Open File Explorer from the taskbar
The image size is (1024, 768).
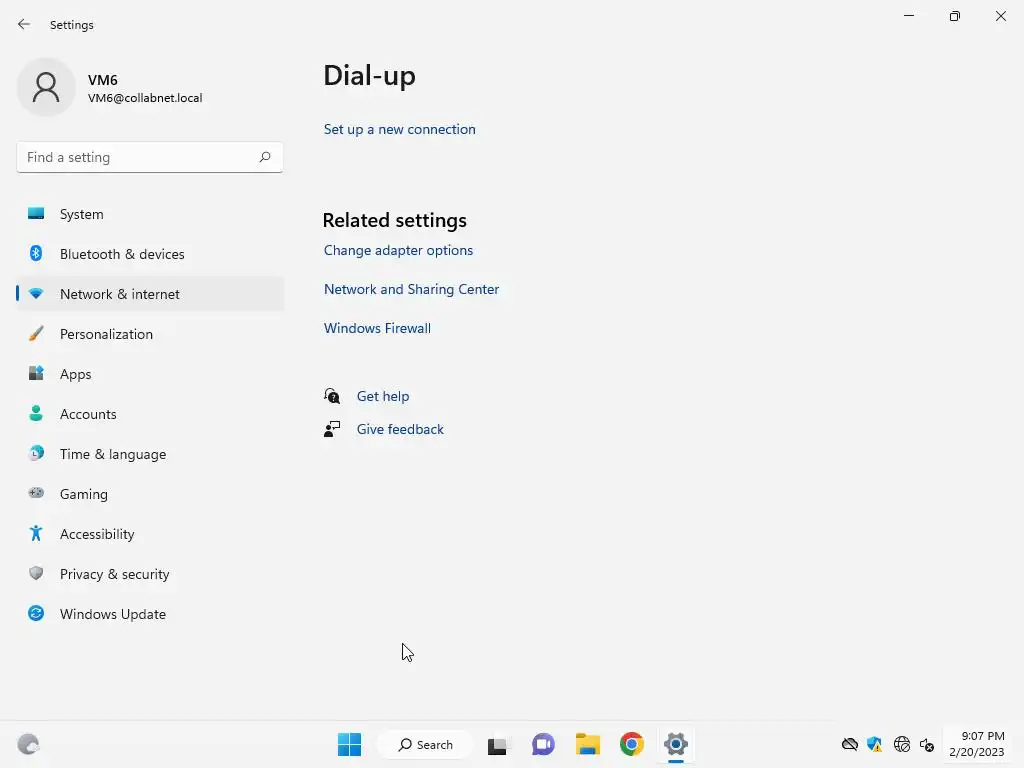tap(588, 744)
